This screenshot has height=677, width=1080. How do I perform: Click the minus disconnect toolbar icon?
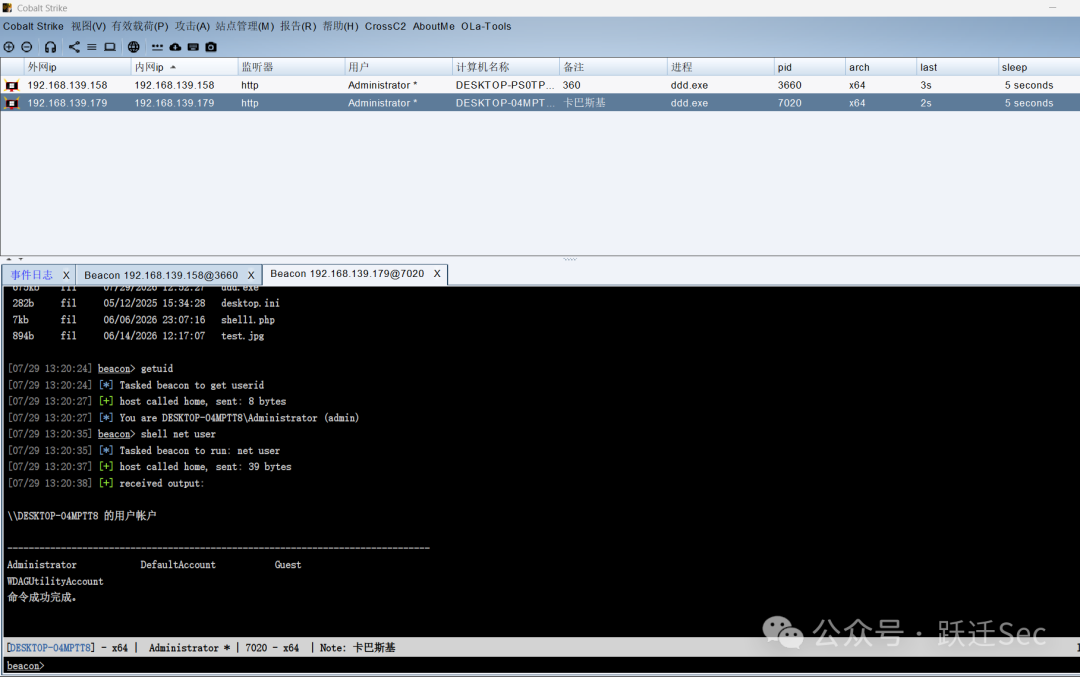[27, 47]
